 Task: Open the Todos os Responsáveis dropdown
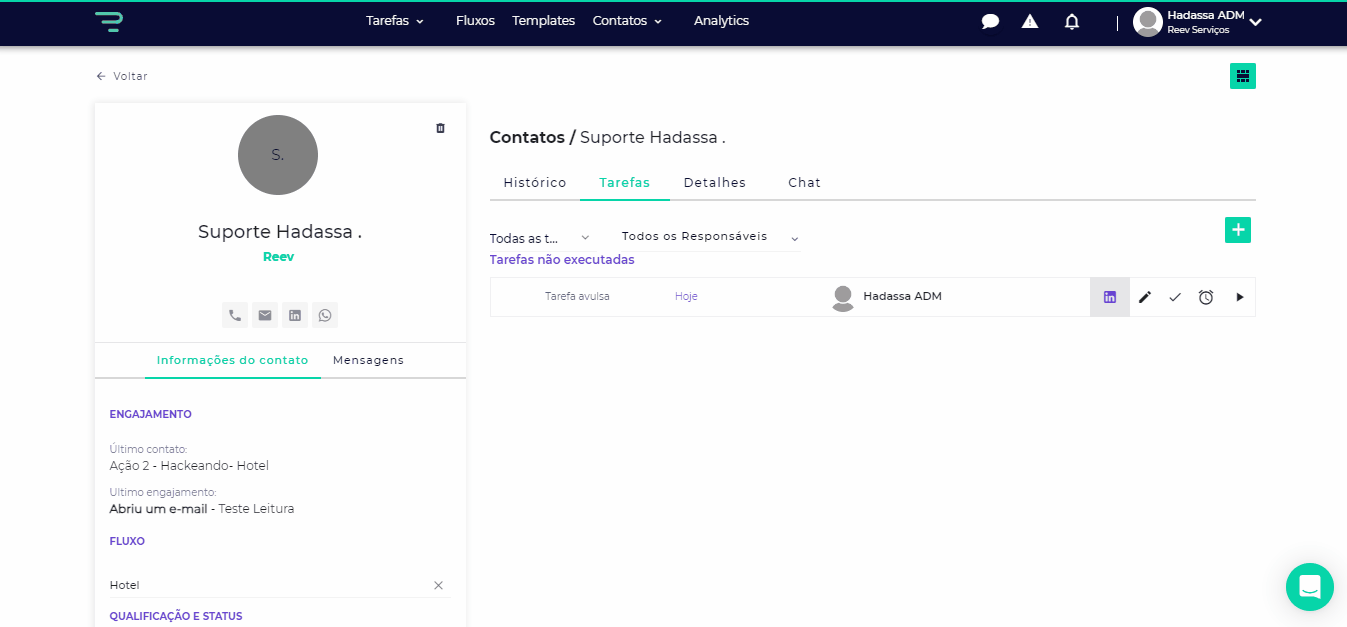coord(709,237)
